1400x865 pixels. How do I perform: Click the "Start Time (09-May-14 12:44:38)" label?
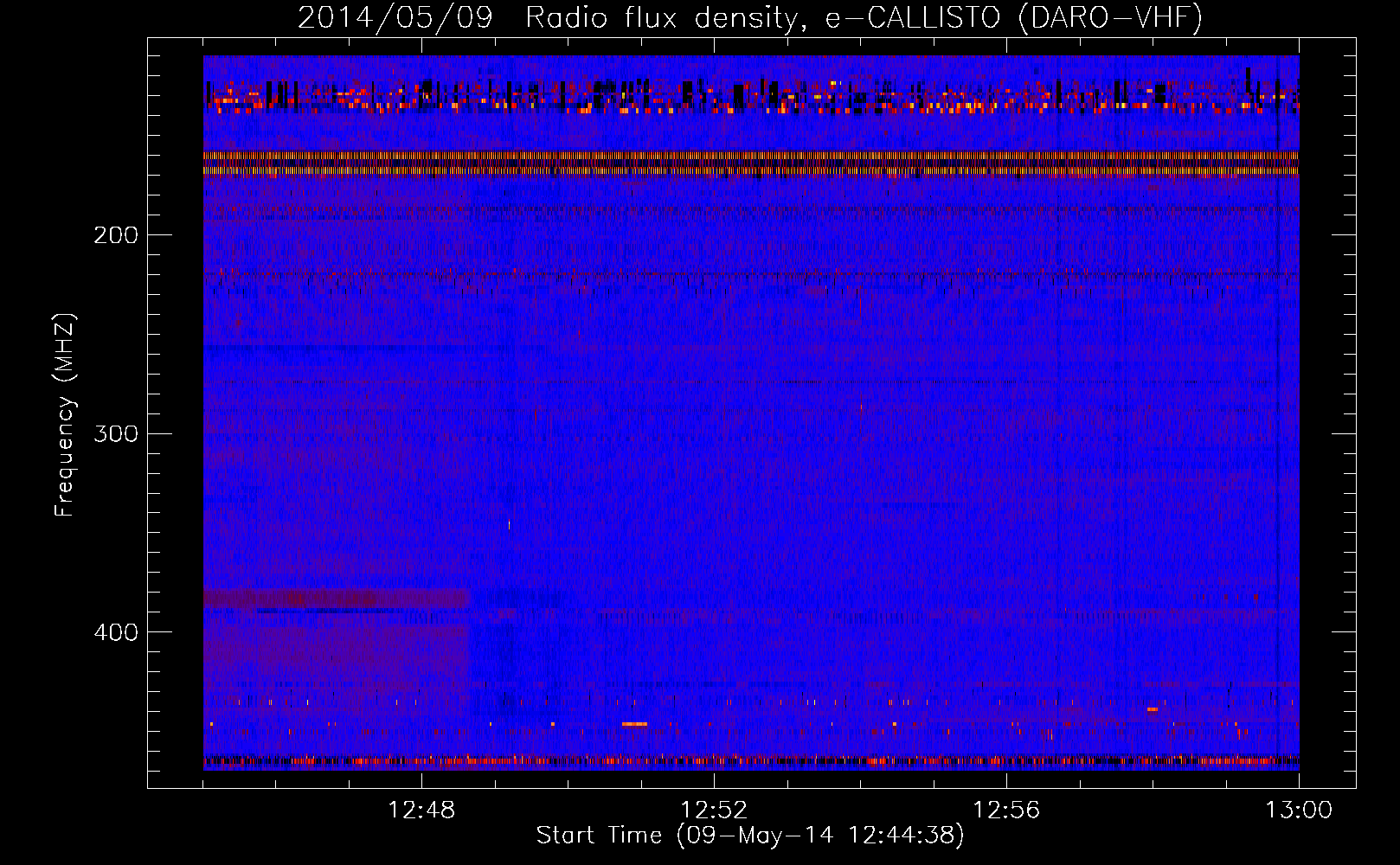pyautogui.click(x=750, y=836)
